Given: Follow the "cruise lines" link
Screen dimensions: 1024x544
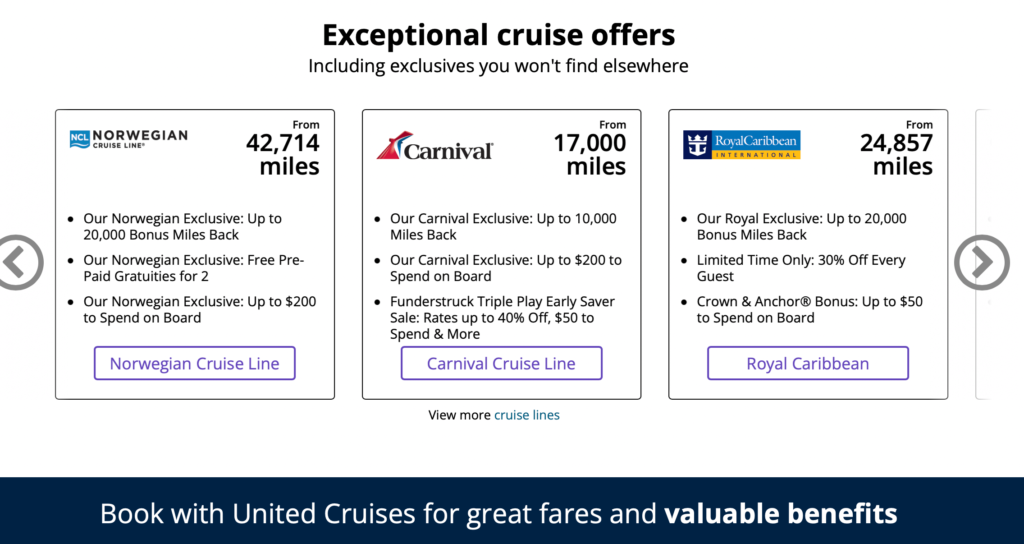Looking at the screenshot, I should click(x=527, y=415).
